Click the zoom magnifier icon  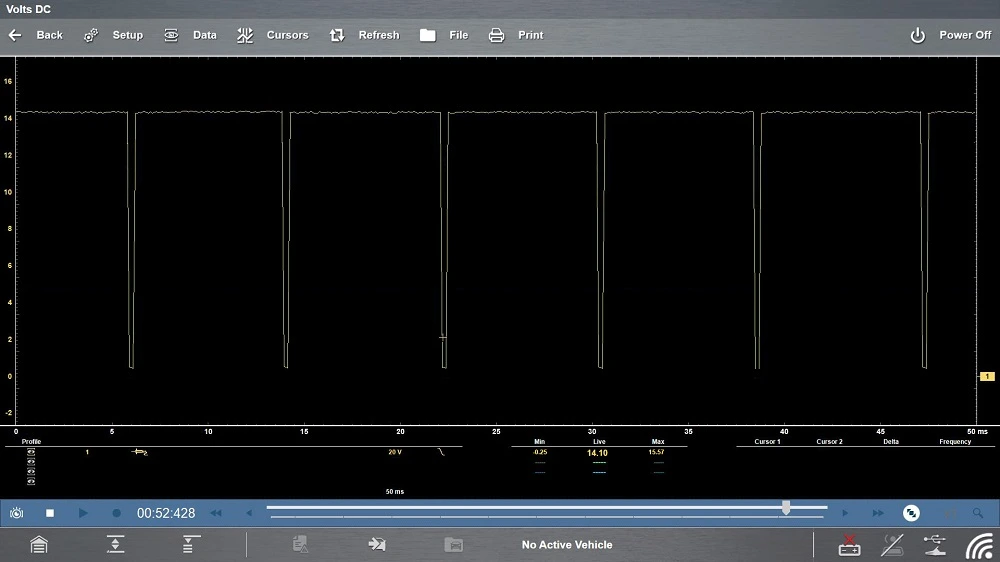[x=978, y=513]
